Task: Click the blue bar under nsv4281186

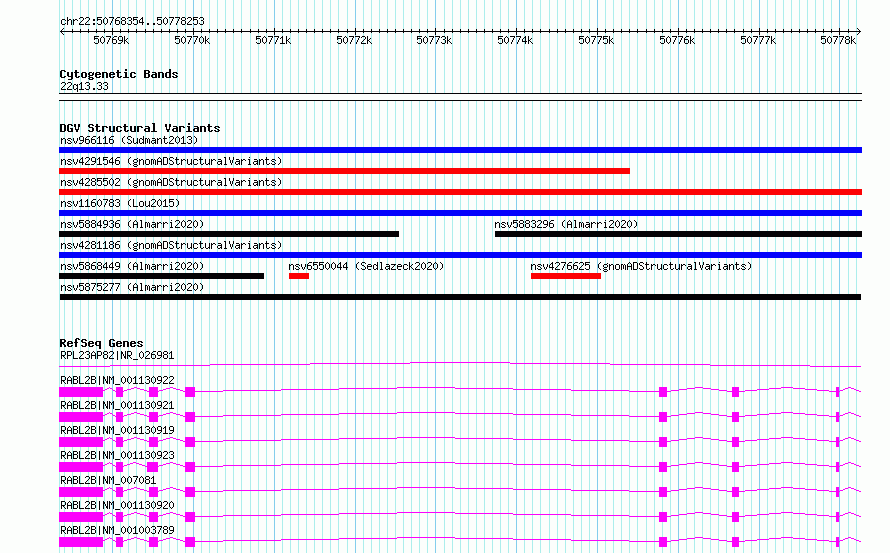Action: pos(460,255)
